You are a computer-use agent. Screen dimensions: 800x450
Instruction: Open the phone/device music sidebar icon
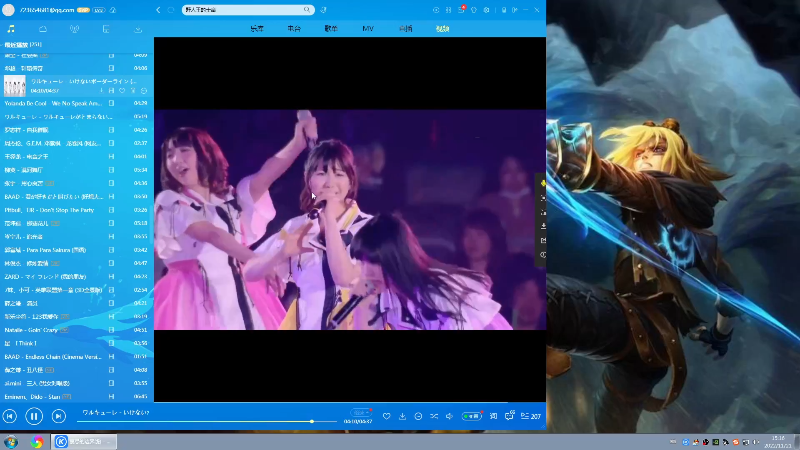[106, 29]
